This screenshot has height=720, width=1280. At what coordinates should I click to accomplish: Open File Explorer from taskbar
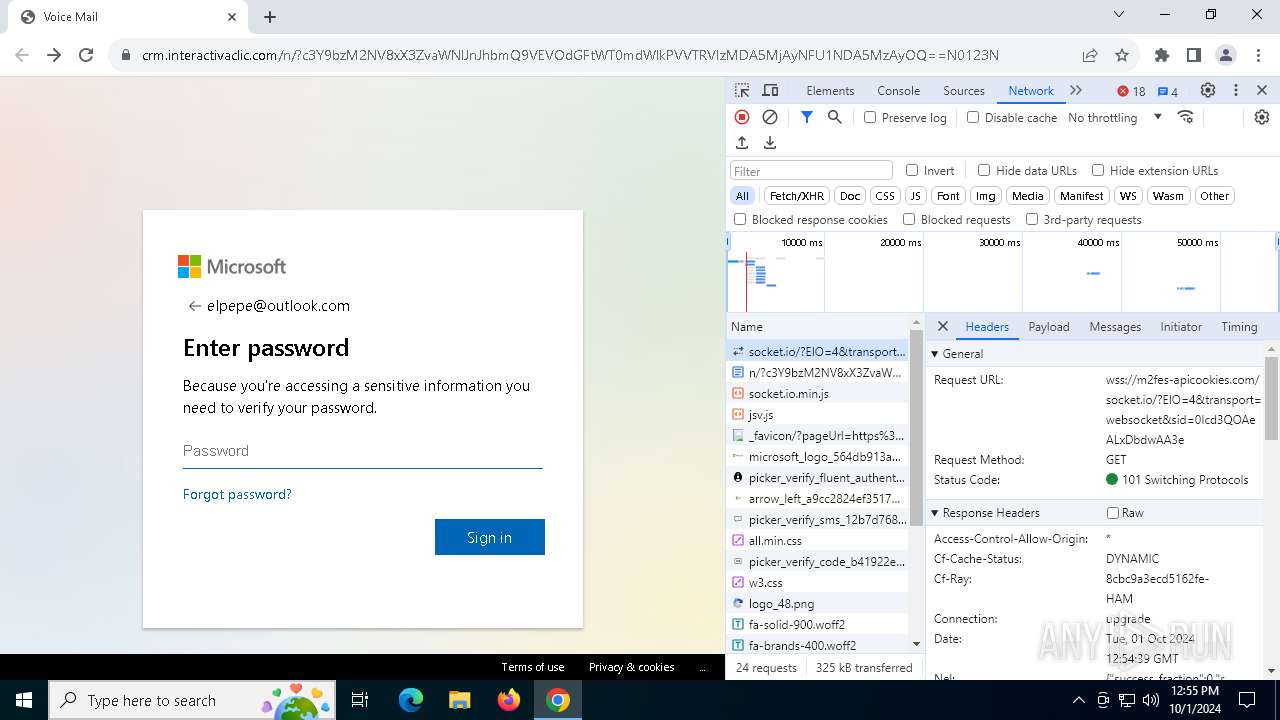(x=459, y=700)
